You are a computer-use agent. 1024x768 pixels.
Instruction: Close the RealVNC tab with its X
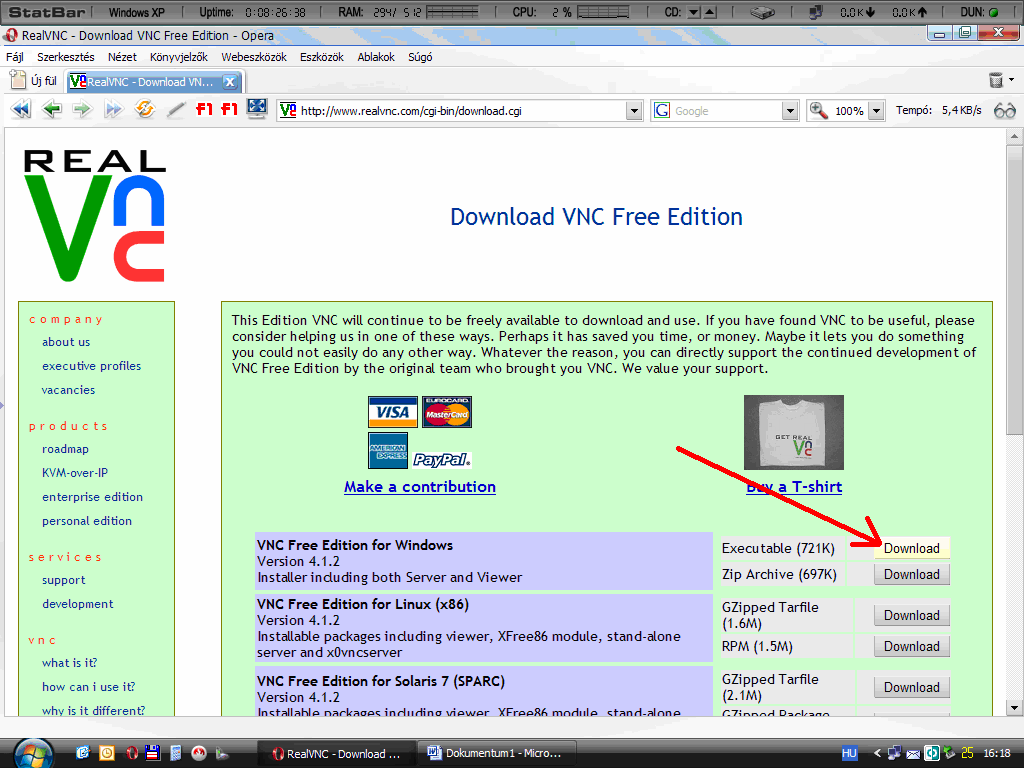tap(229, 82)
